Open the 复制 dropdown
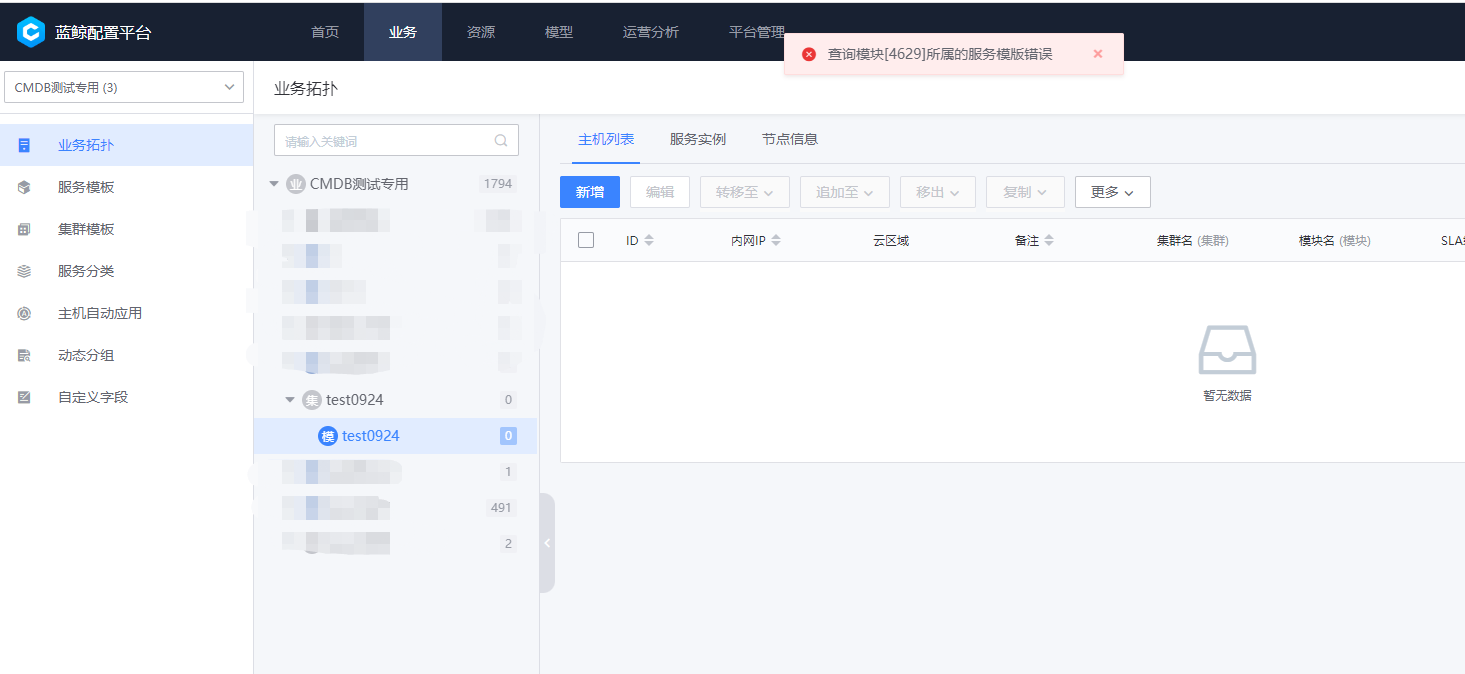The image size is (1465, 674). 1025,192
